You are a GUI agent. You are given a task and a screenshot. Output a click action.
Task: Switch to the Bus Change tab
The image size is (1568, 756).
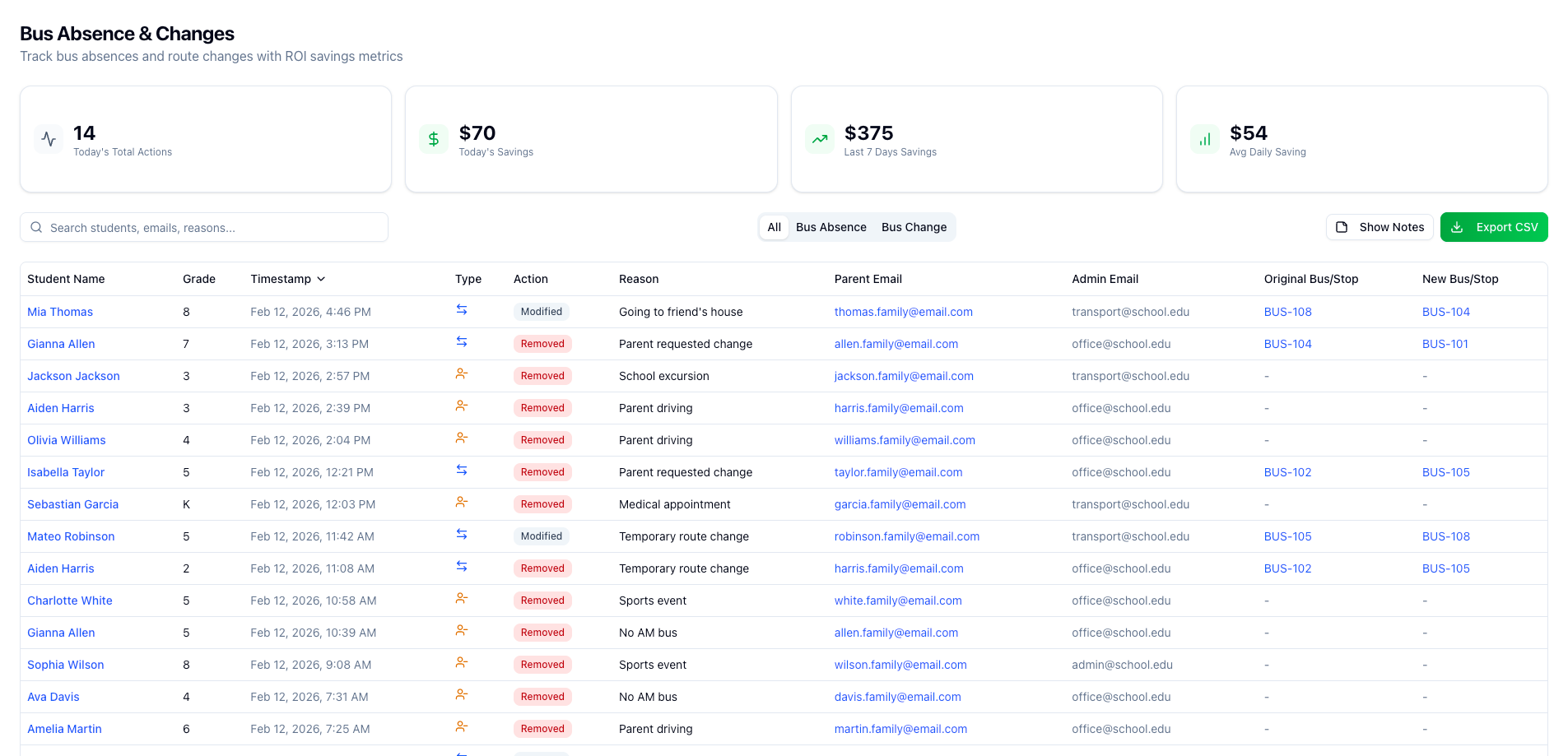pyautogui.click(x=914, y=227)
